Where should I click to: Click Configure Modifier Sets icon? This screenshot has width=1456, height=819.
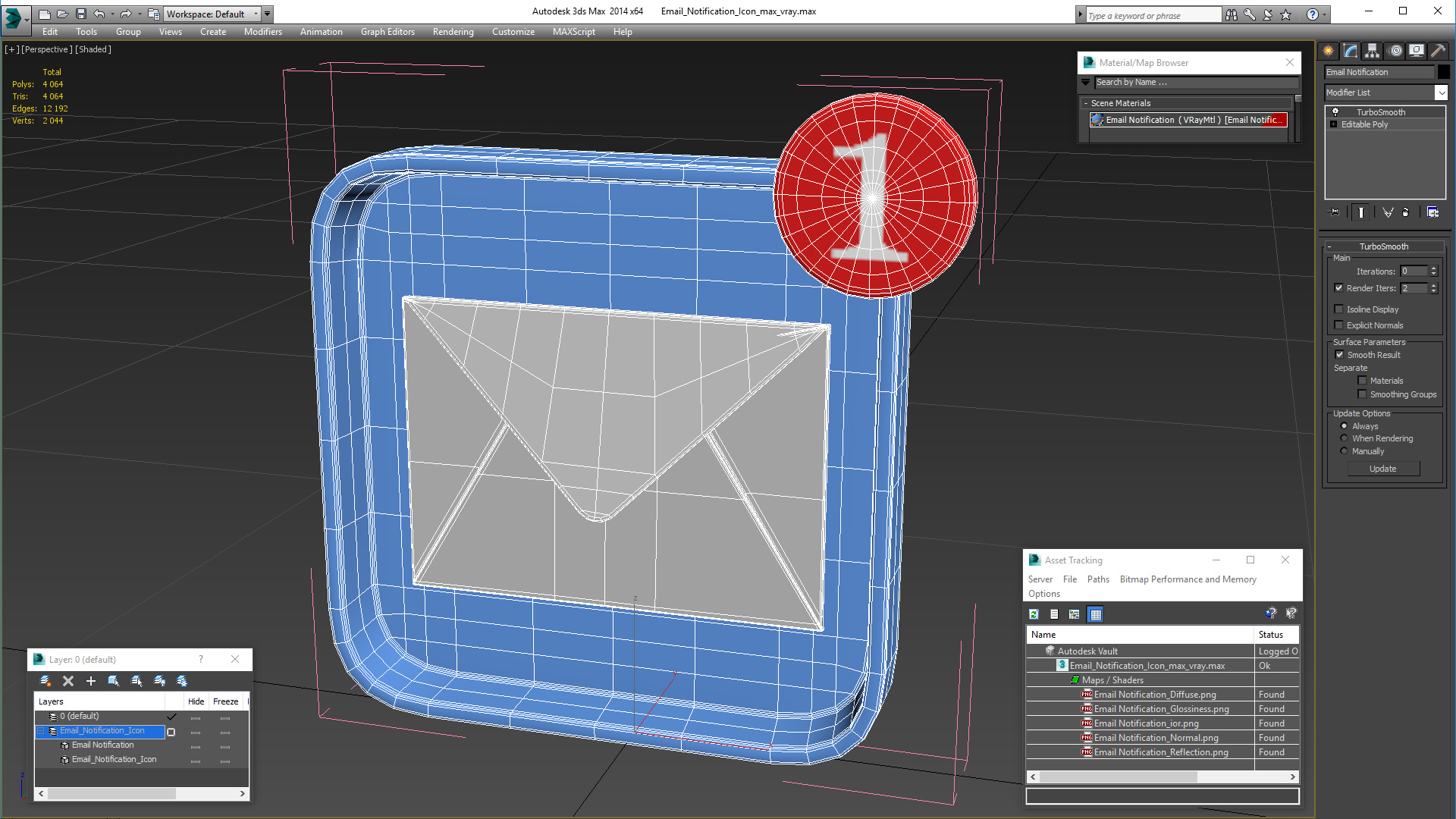pos(1432,212)
